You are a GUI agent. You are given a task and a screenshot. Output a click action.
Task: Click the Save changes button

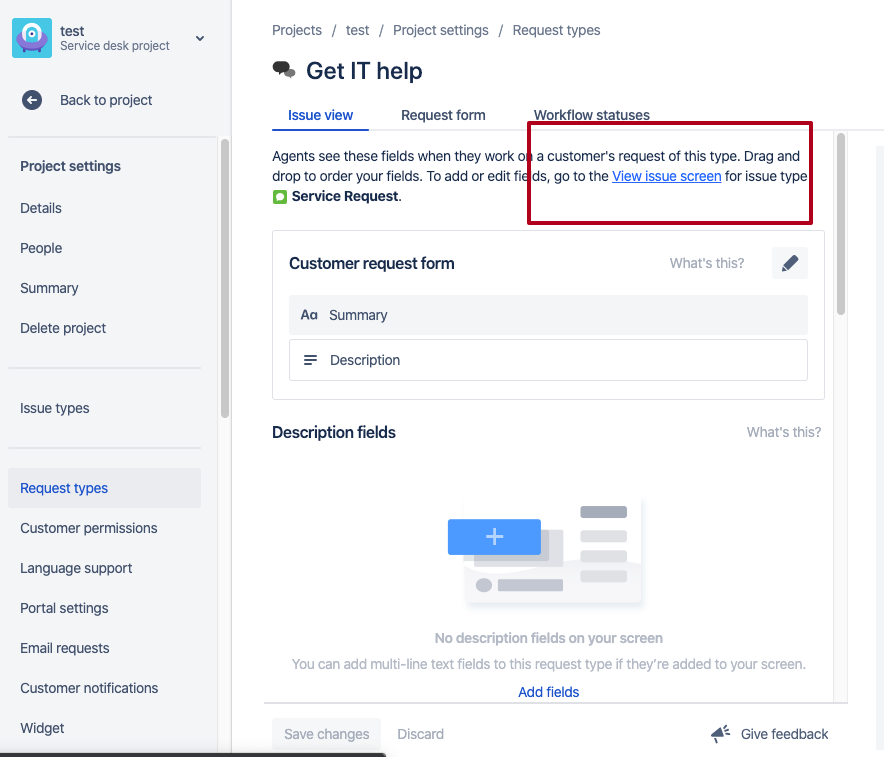click(x=326, y=734)
